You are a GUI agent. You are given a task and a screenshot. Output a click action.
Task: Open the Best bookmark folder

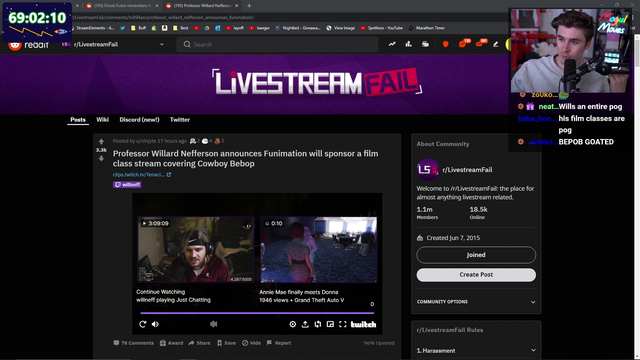click(x=180, y=28)
